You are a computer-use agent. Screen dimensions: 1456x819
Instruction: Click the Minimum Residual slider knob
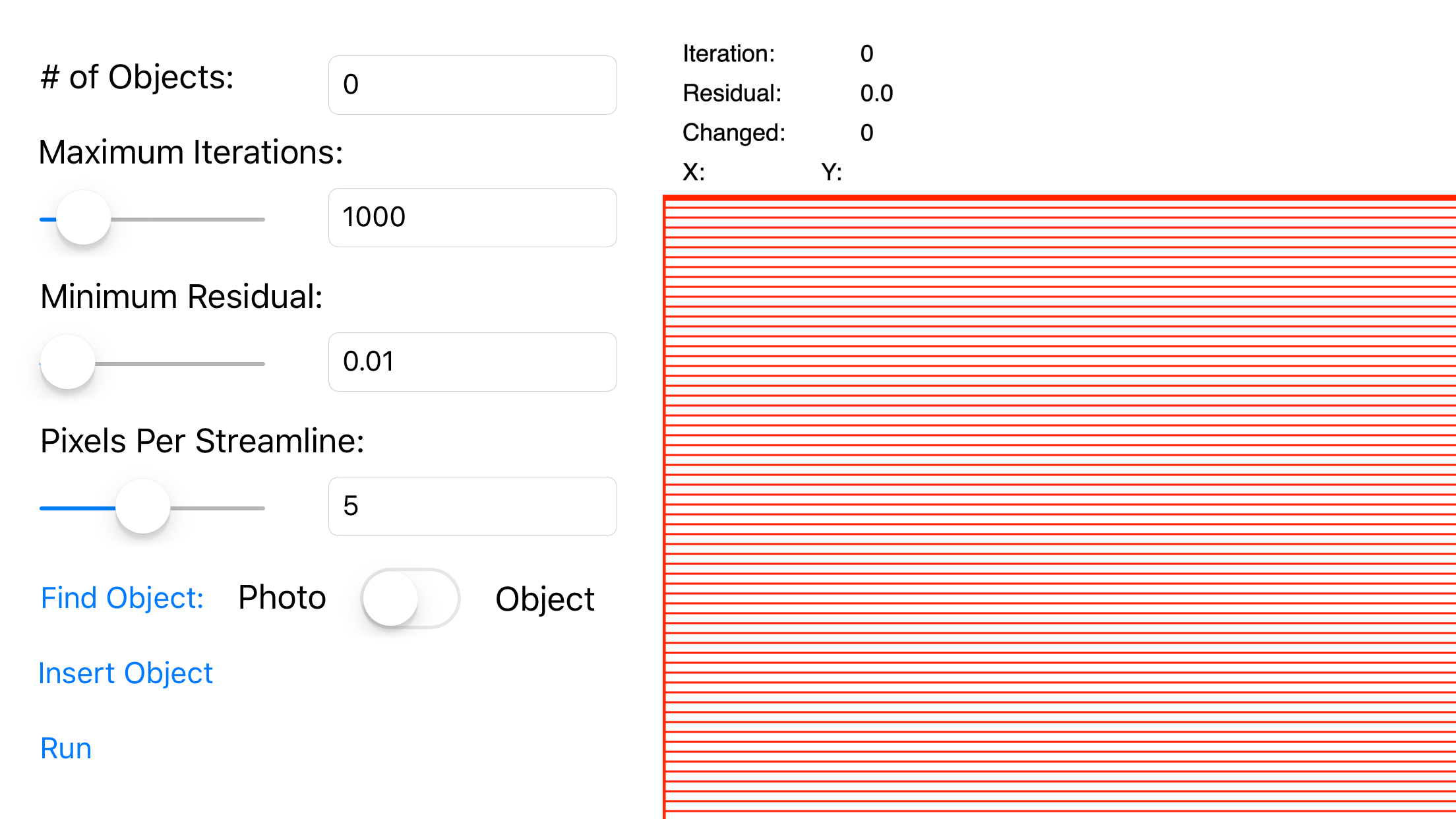(68, 363)
